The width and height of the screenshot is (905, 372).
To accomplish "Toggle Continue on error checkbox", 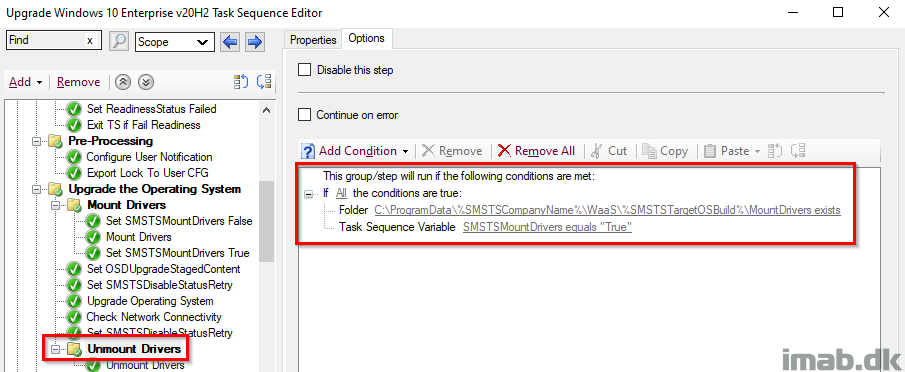I will point(304,115).
